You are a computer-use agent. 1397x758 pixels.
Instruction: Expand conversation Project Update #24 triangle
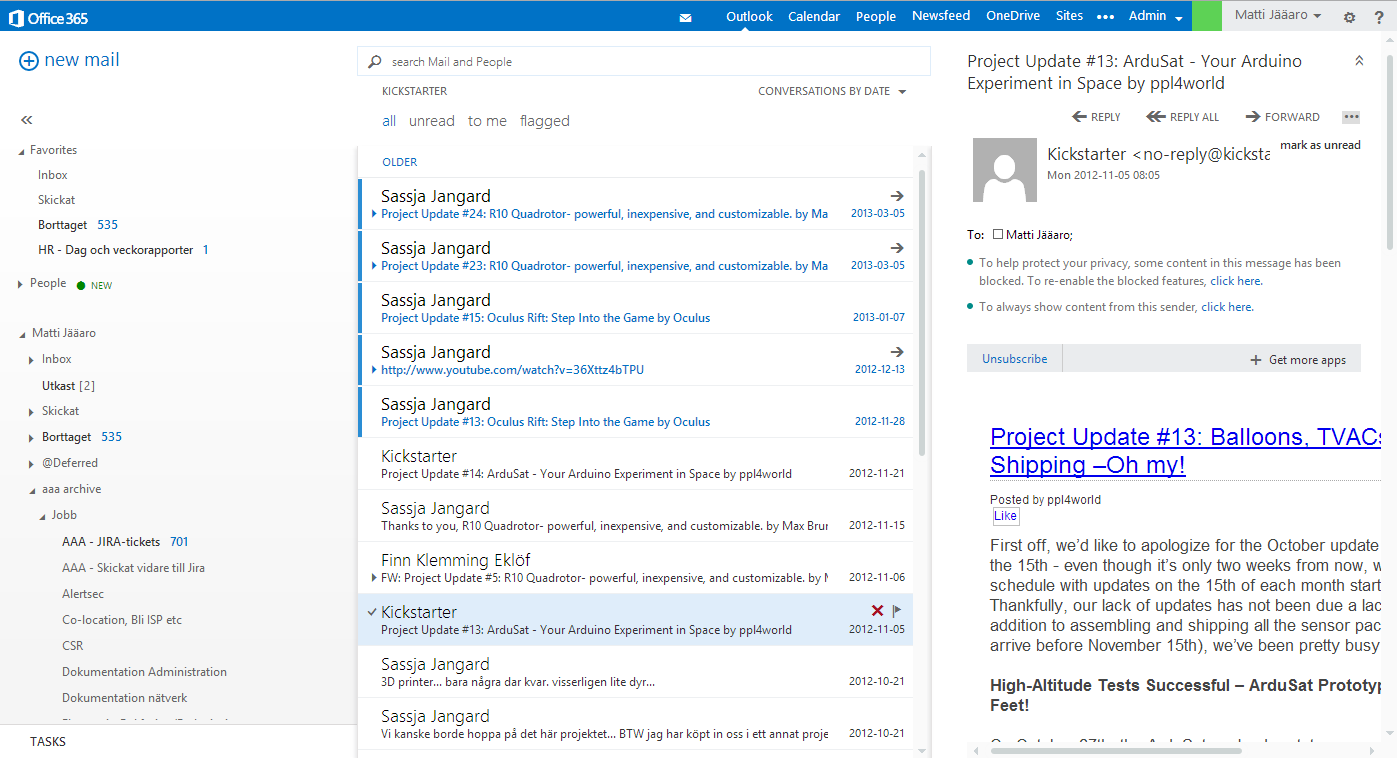click(x=374, y=214)
